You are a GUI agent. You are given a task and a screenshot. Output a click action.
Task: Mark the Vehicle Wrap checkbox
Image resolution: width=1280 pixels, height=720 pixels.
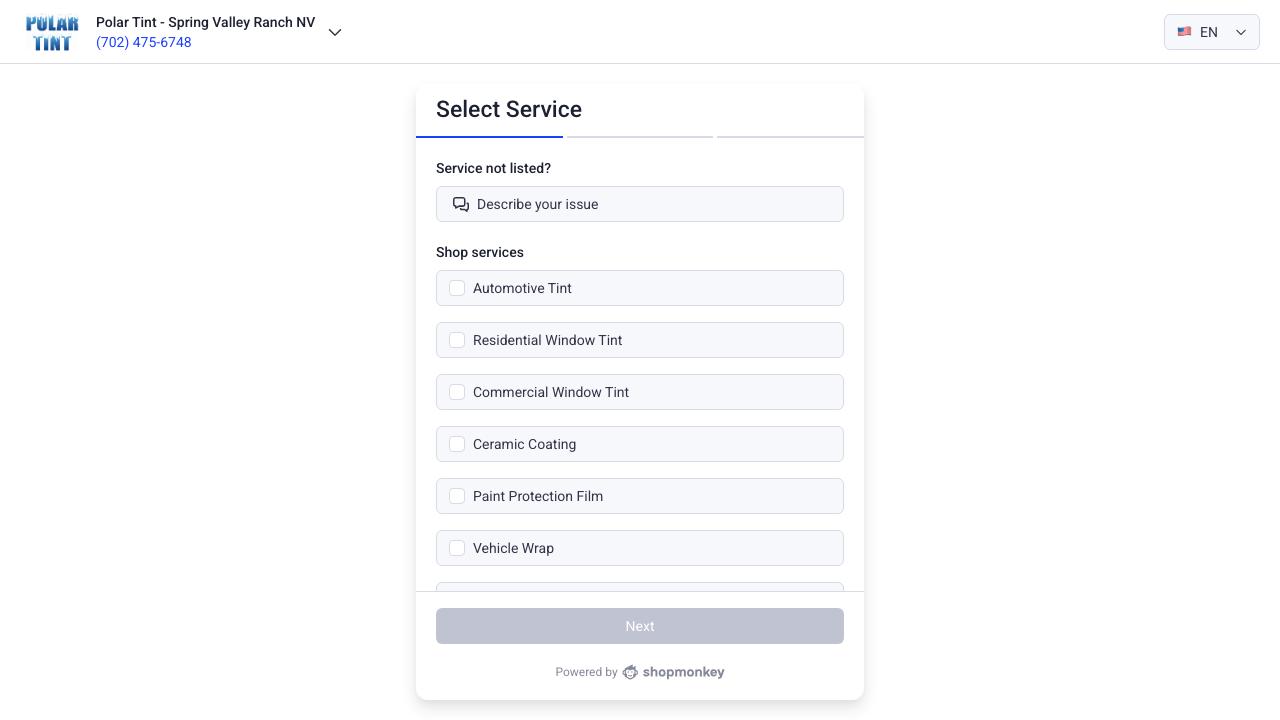(457, 548)
